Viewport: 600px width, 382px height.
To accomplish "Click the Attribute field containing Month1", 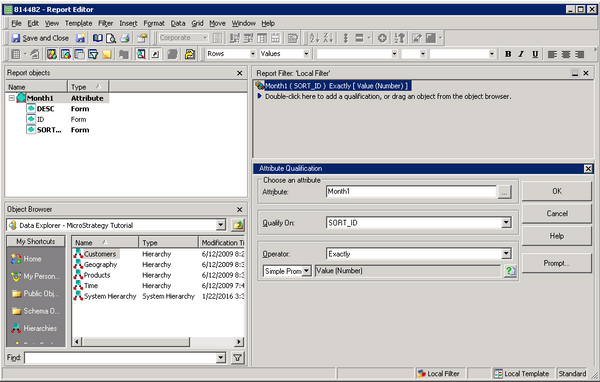I will [x=411, y=192].
